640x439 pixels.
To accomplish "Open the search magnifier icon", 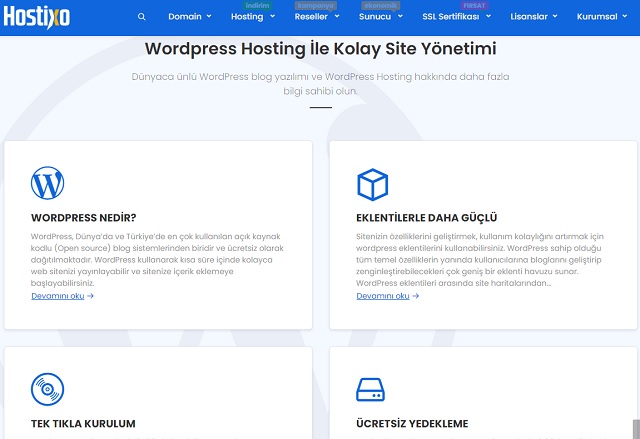I will click(x=142, y=17).
